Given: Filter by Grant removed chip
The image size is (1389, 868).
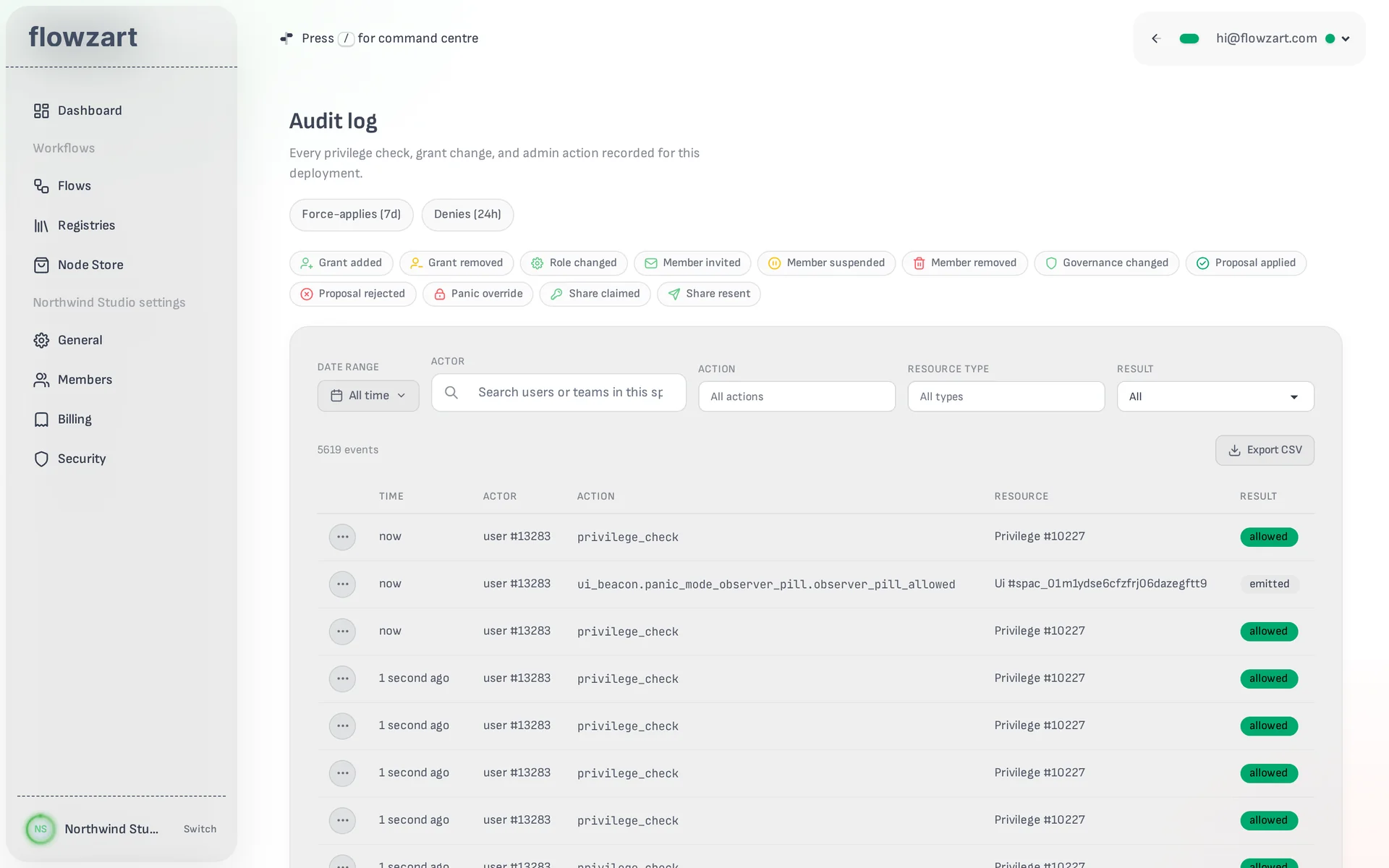Looking at the screenshot, I should [x=456, y=263].
